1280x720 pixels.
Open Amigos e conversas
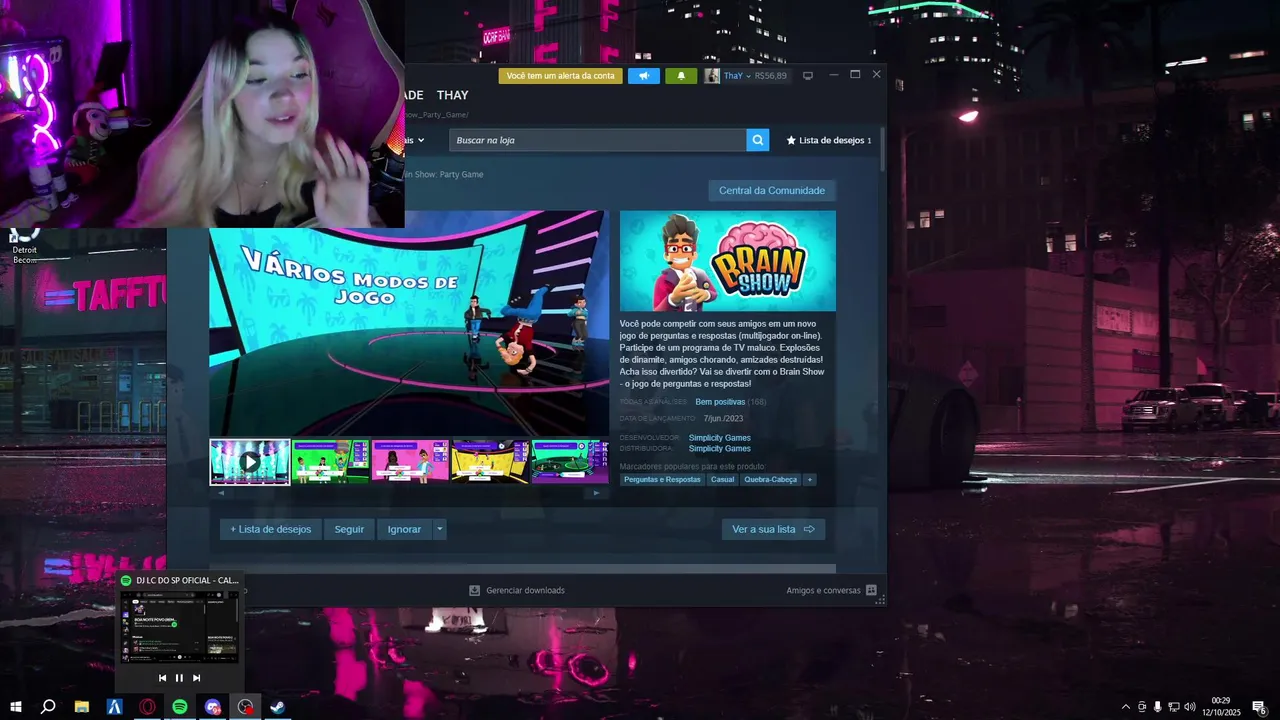(x=823, y=590)
